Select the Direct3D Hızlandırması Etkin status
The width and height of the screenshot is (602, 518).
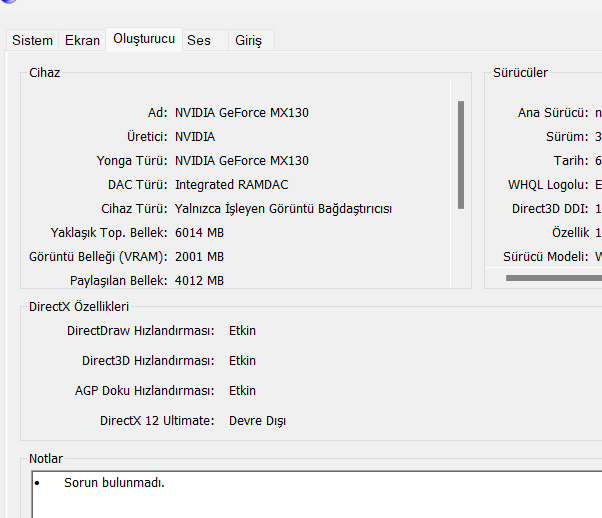[x=242, y=361]
